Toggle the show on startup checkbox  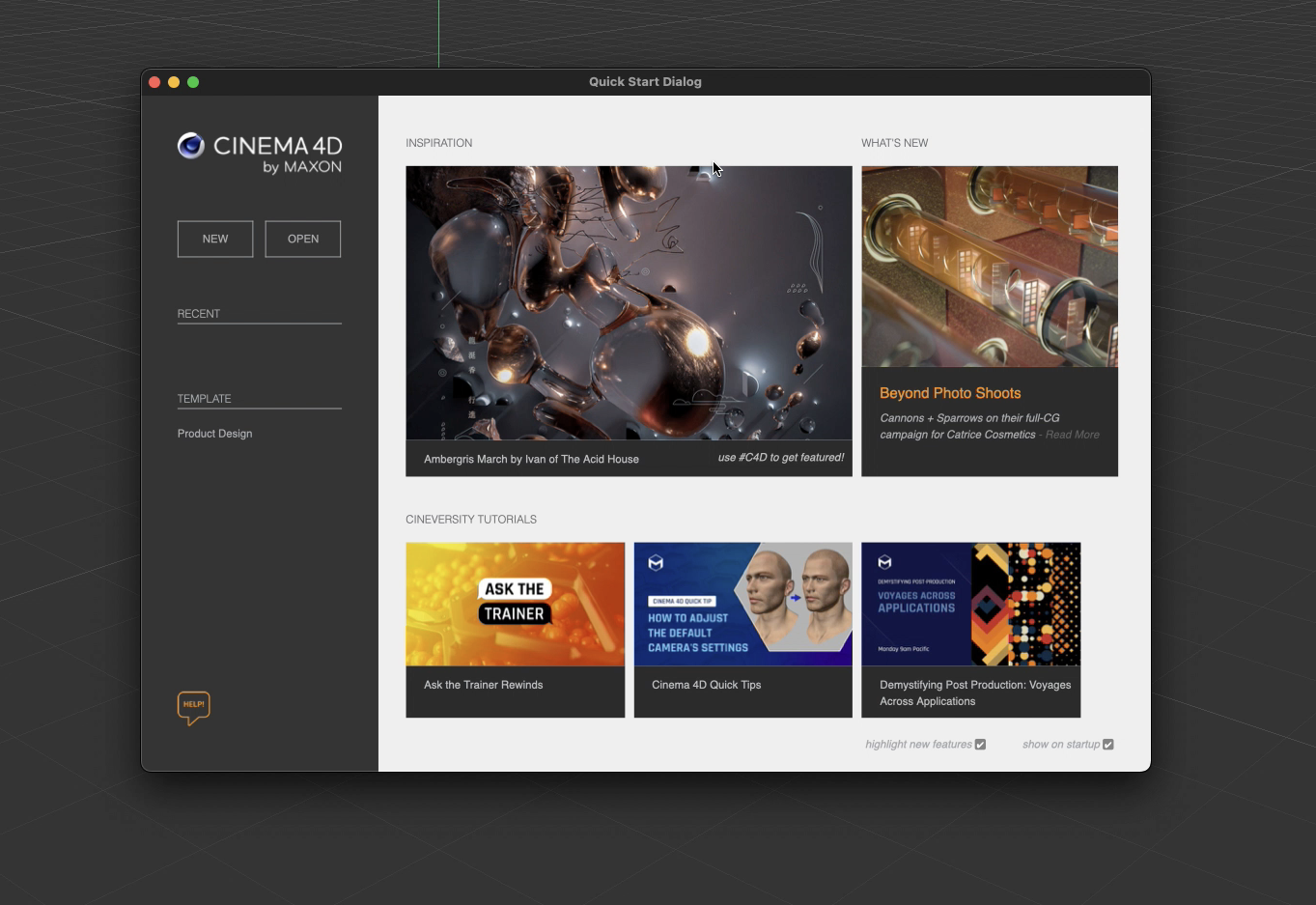(x=1108, y=745)
